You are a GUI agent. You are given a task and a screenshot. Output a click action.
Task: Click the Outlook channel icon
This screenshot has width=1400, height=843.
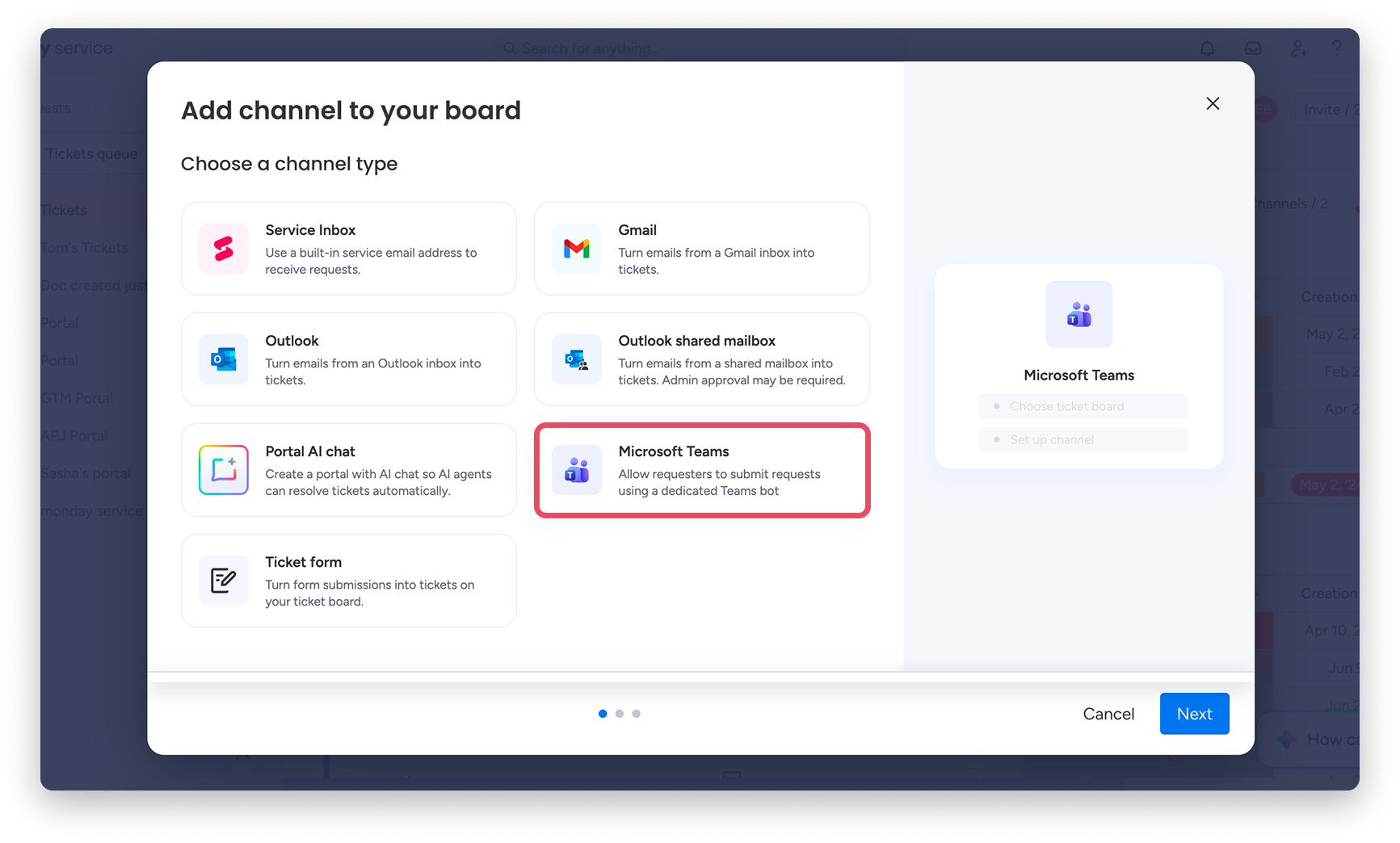(x=224, y=359)
